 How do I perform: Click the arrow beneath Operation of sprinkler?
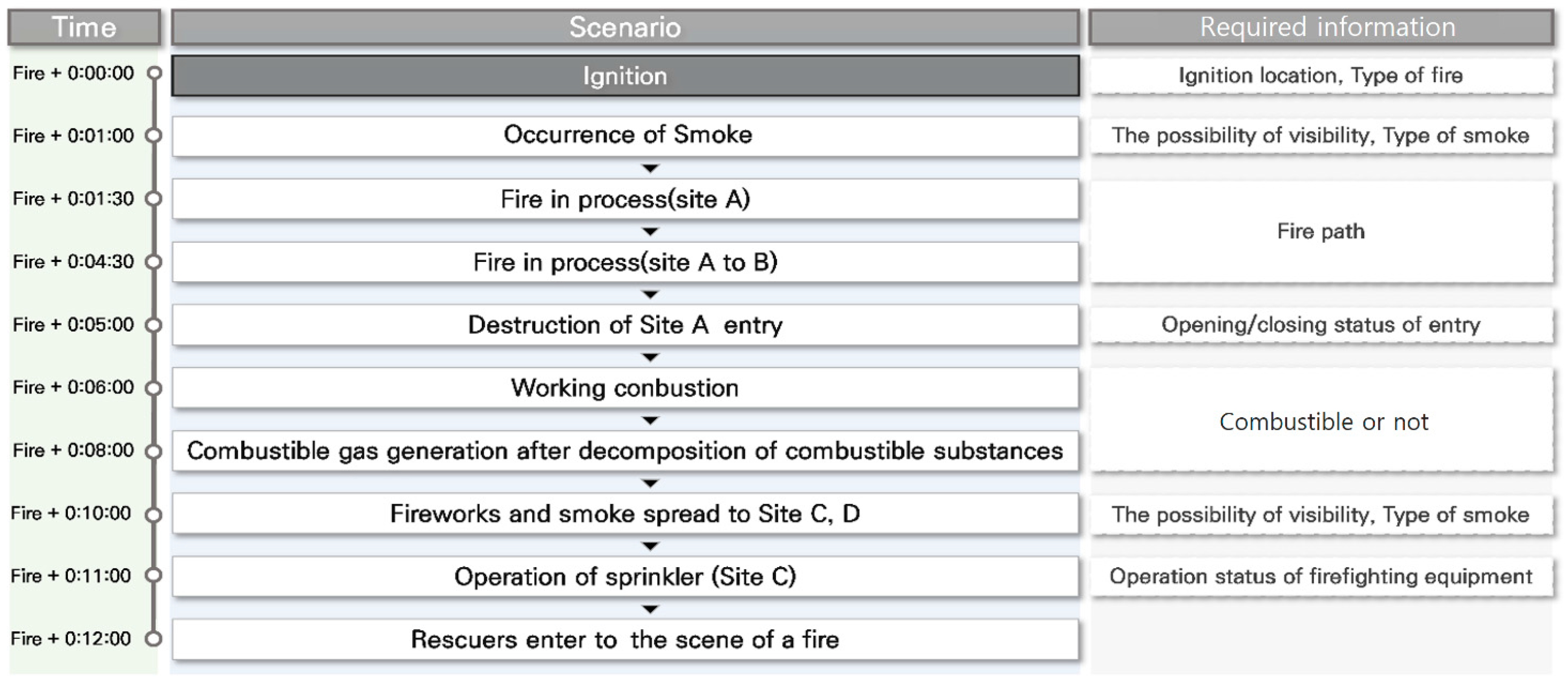click(650, 609)
